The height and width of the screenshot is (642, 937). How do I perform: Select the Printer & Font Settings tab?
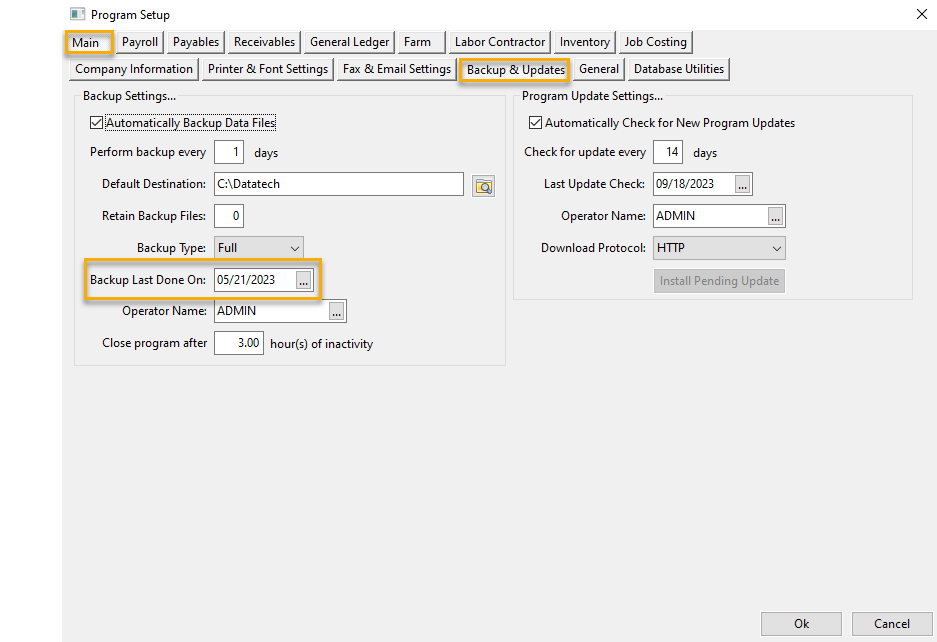click(x=267, y=69)
